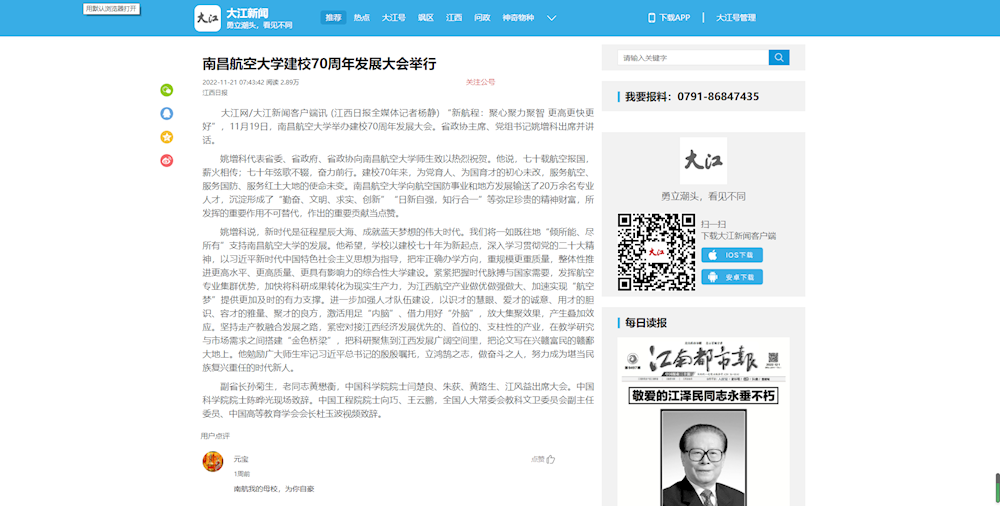Viewport: 1000px width, 506px height.
Task: Share article via green WeChat icon
Action: click(x=167, y=90)
